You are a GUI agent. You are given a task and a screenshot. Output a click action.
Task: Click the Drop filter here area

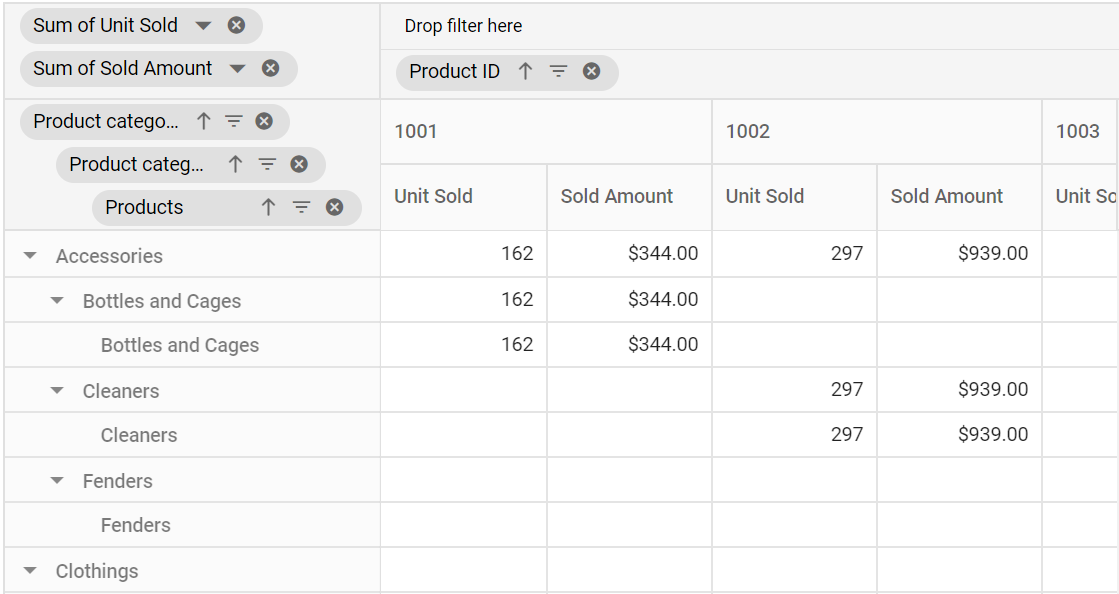point(463,26)
